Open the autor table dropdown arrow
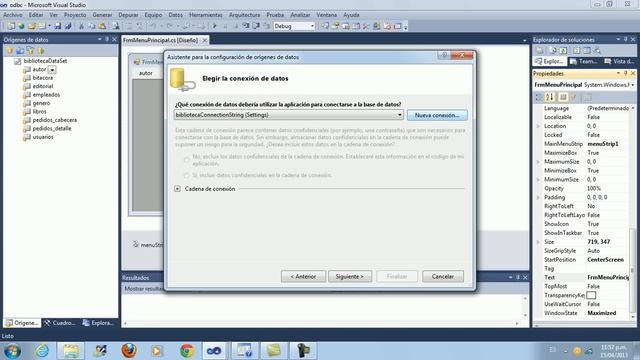Viewport: 640px width, 360px height. pyautogui.click(x=52, y=70)
